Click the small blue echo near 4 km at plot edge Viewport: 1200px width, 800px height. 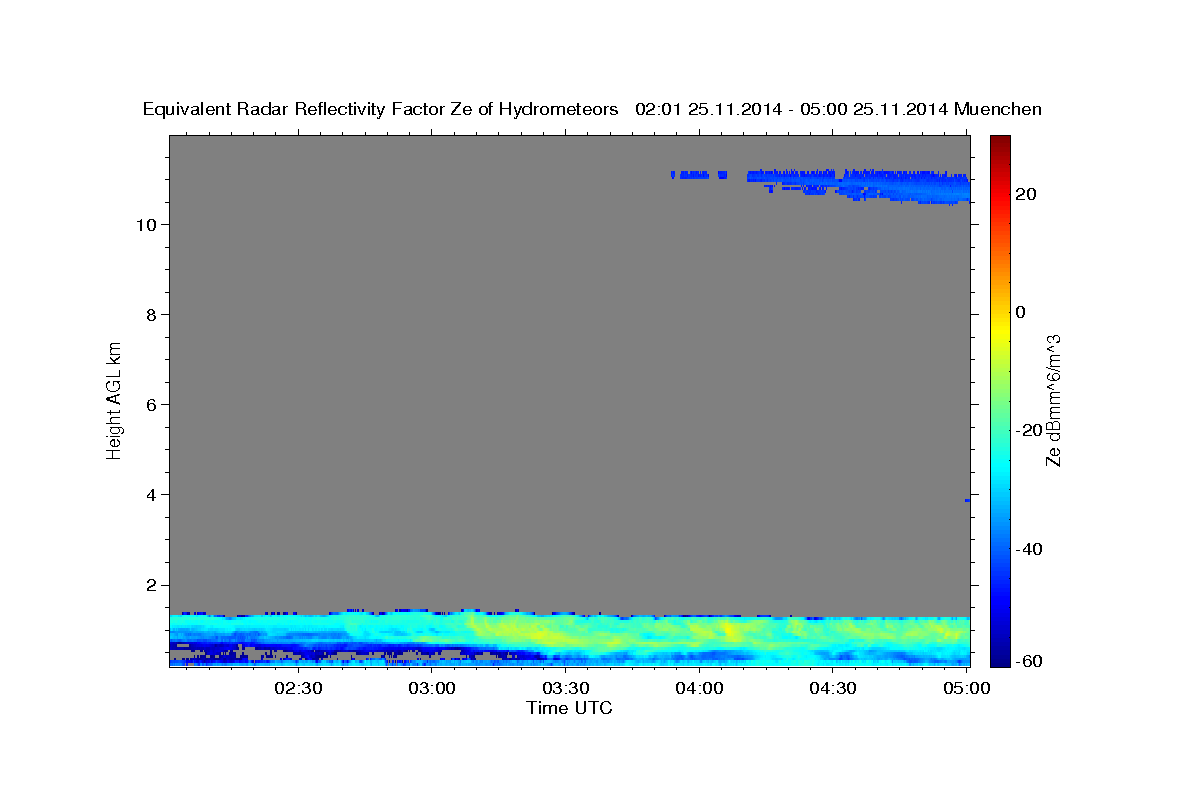(x=967, y=500)
